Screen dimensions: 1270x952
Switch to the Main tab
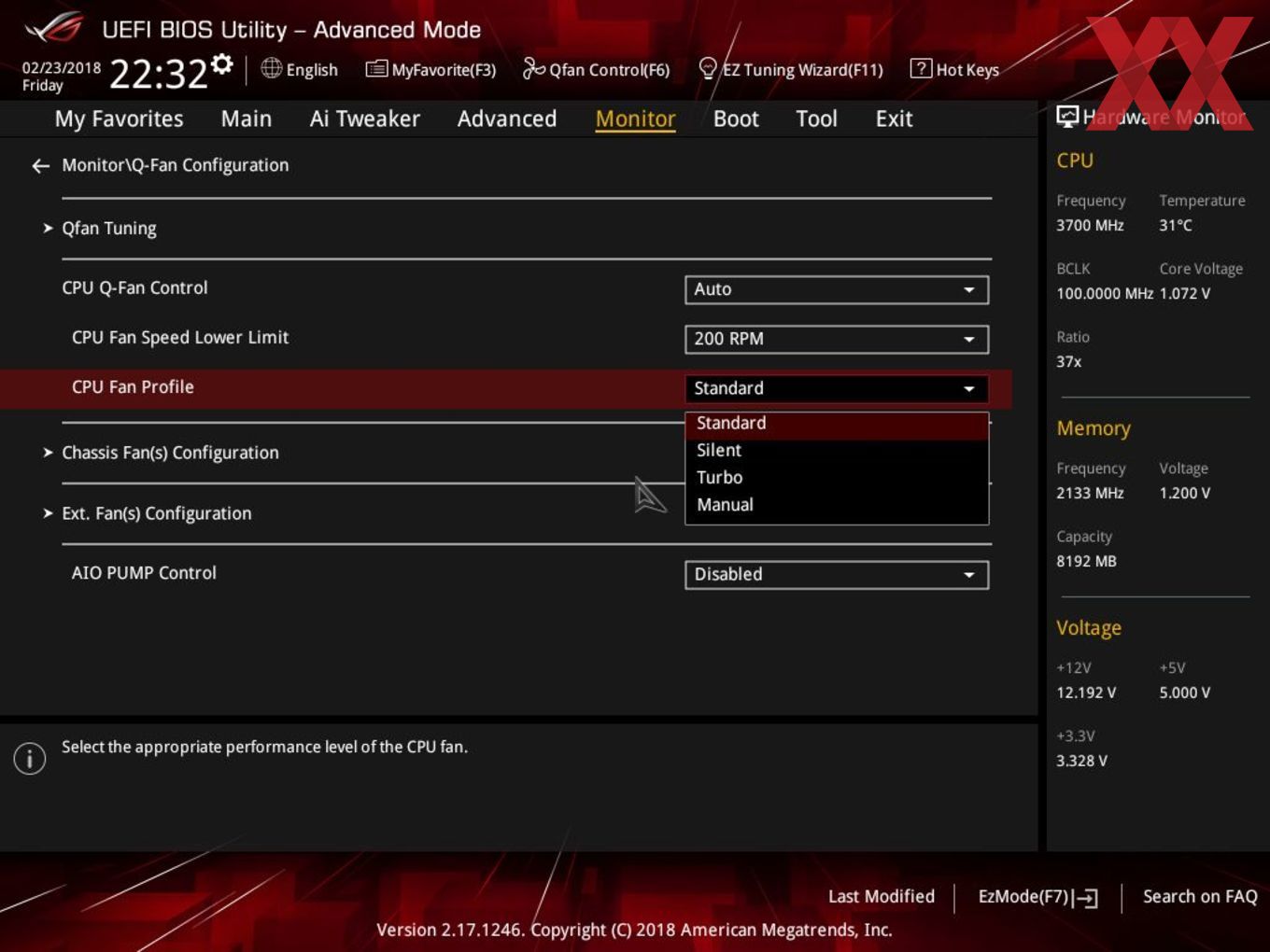pos(247,119)
